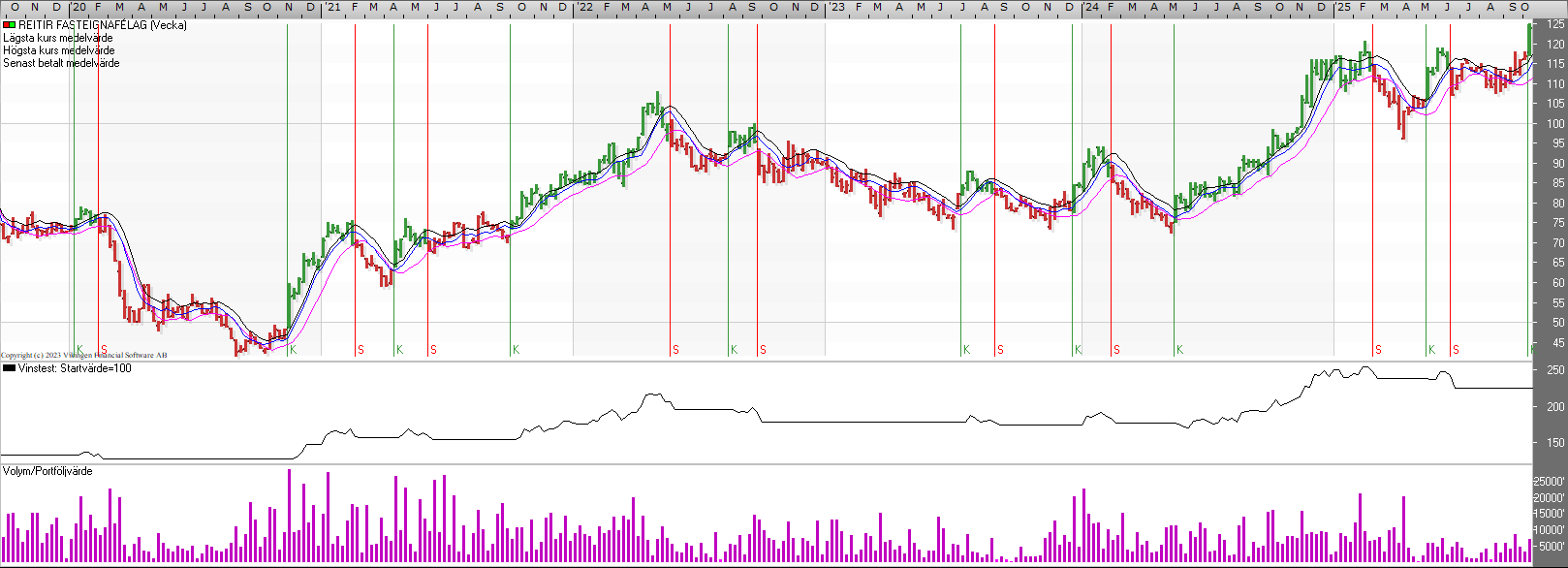Choose the Senast betalt medelvärde legend entry
The image size is (1568, 568).
(x=62, y=63)
